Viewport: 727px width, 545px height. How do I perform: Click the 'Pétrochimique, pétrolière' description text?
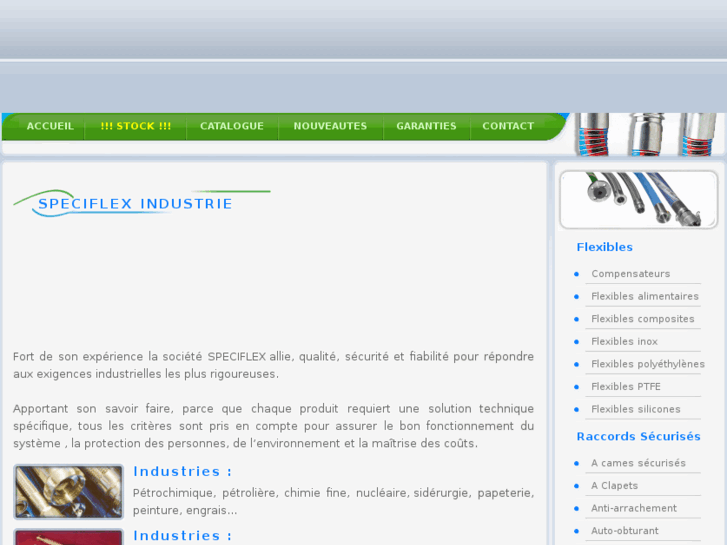[333, 501]
